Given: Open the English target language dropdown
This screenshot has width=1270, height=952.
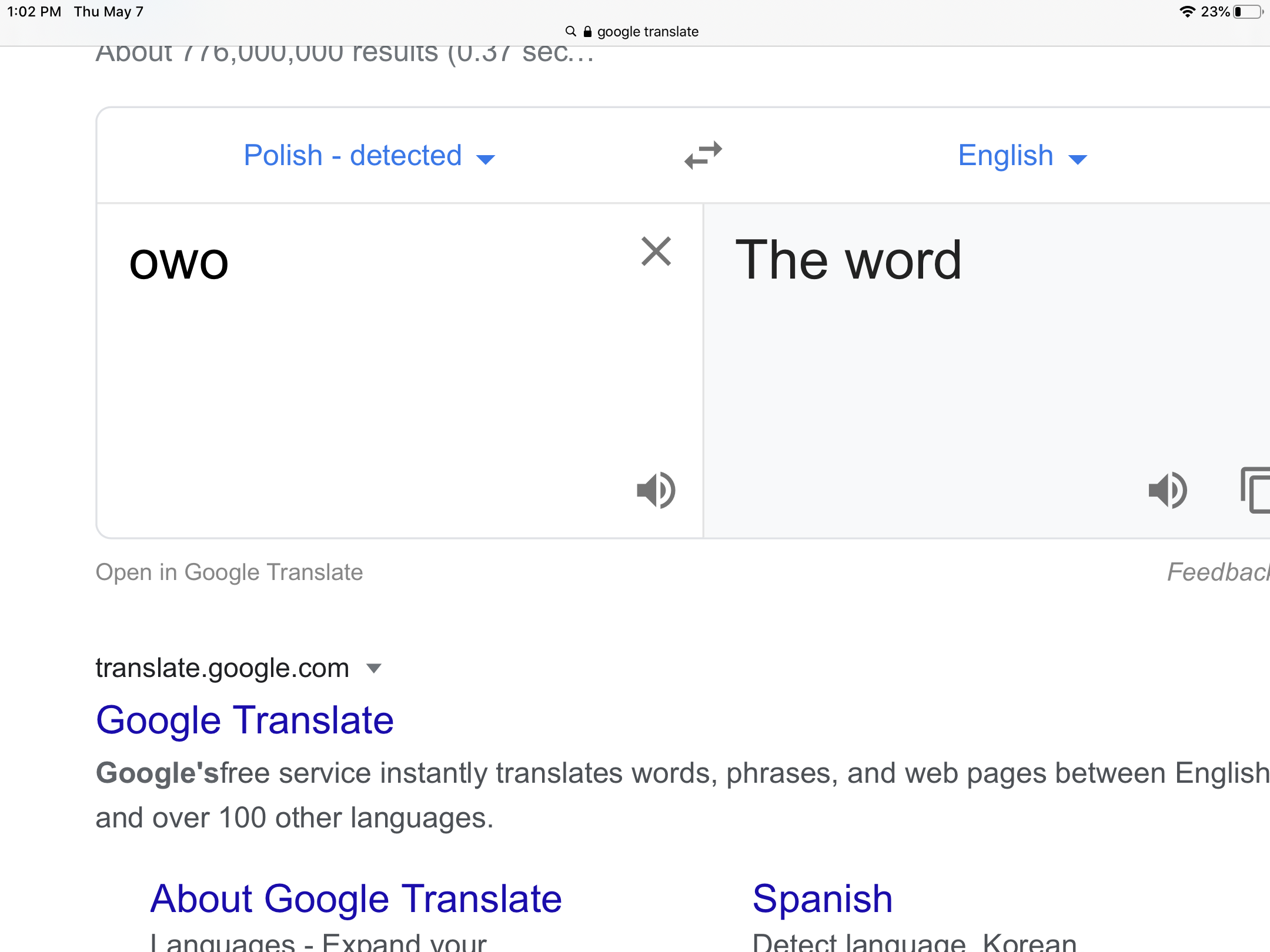Looking at the screenshot, I should point(1022,156).
